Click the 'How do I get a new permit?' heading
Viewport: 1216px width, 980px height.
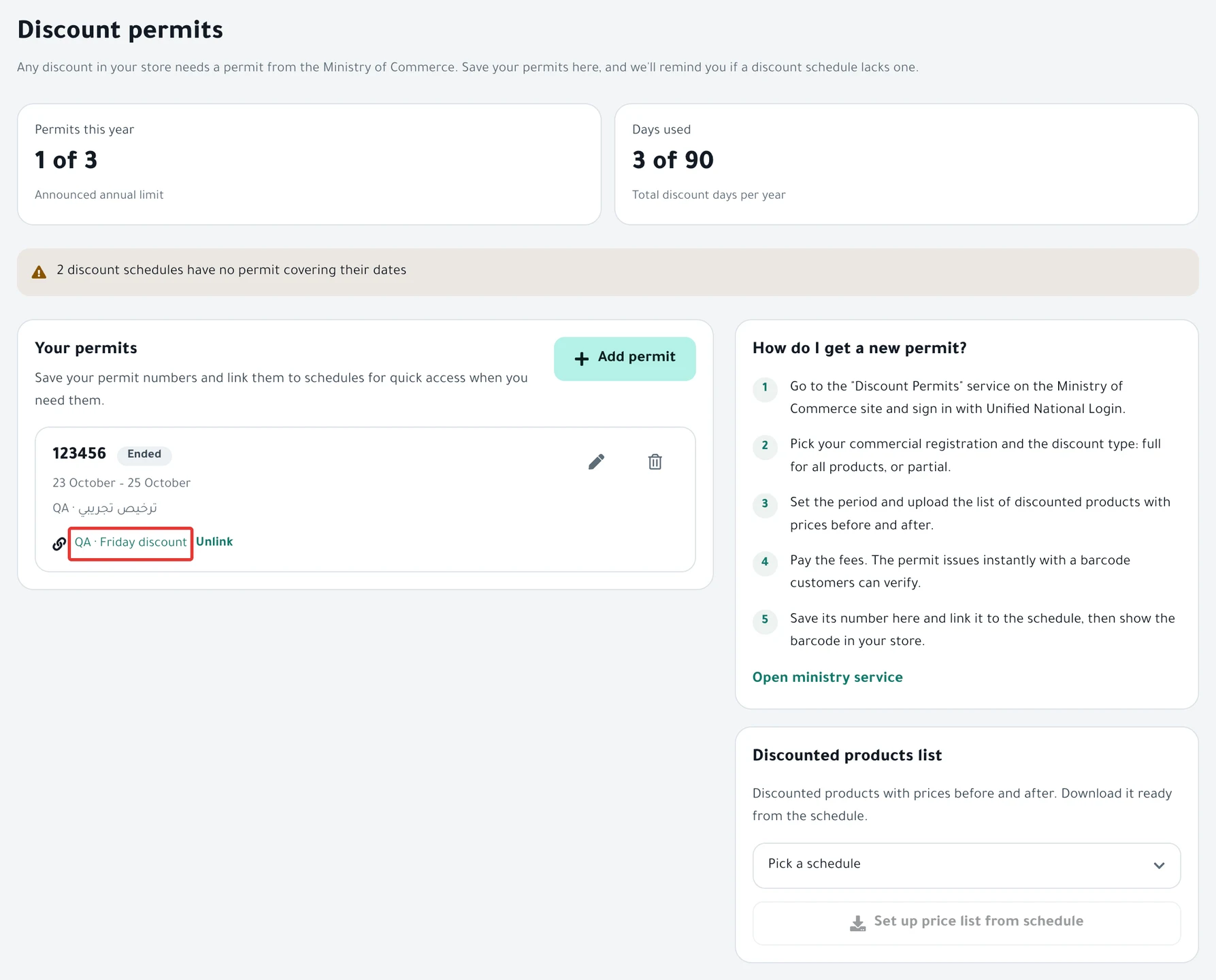[859, 348]
